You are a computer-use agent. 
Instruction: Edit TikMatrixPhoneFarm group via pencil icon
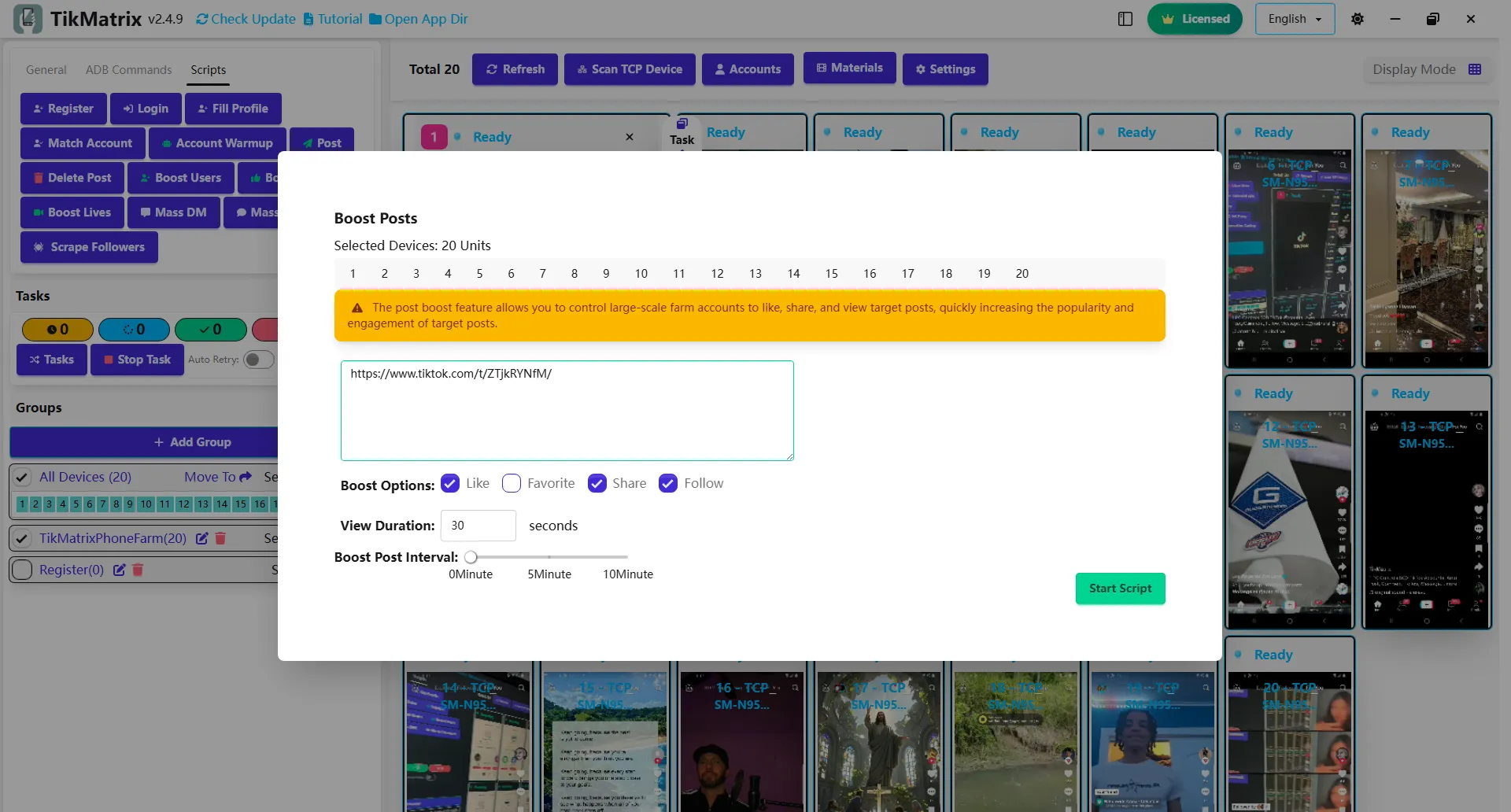201,538
